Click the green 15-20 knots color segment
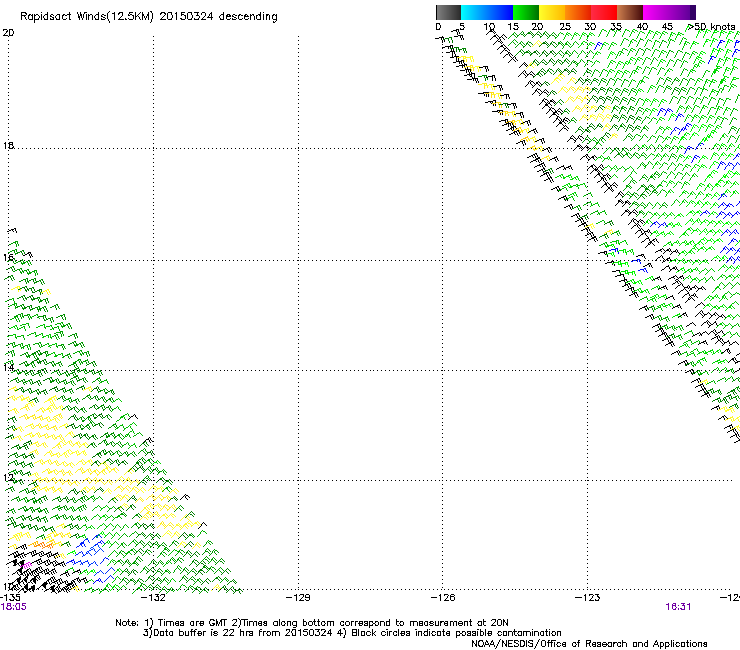This screenshot has width=740, height=650. click(526, 12)
